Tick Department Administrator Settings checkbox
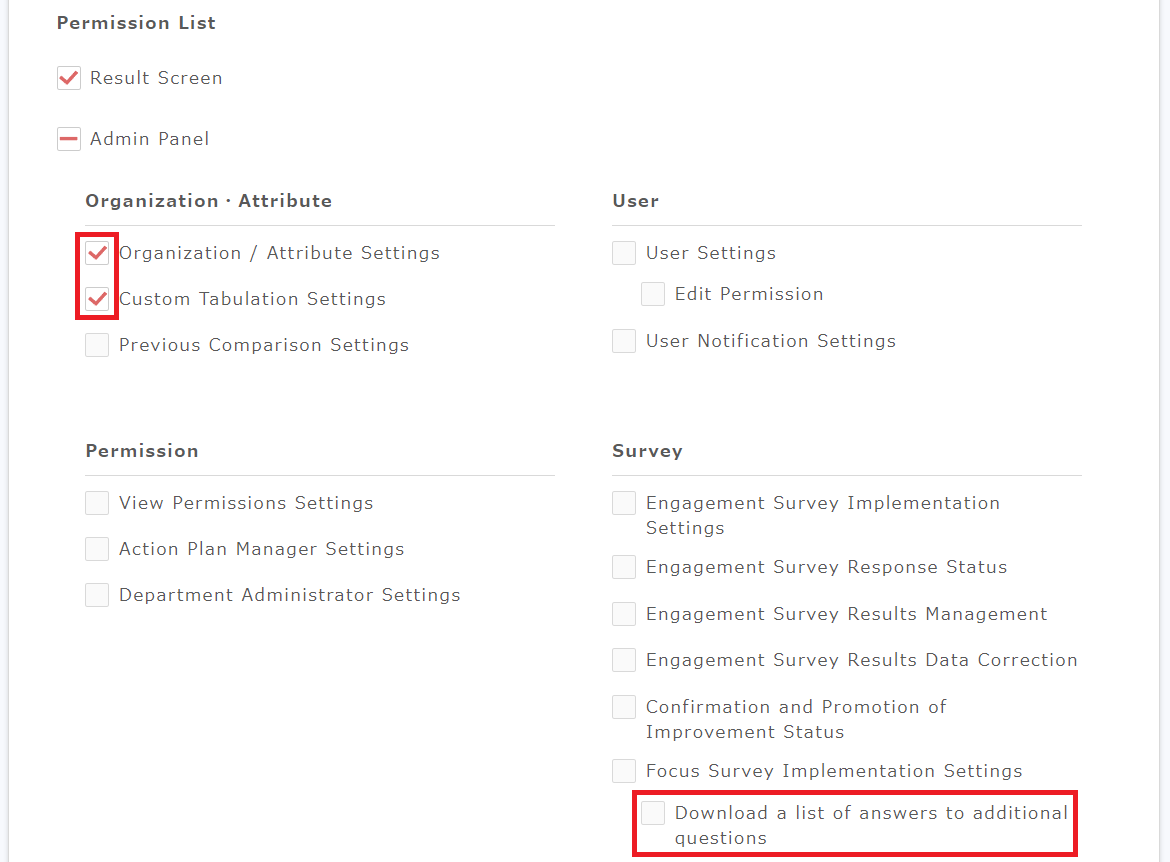Screen dimensions: 1170x862 tap(97, 595)
